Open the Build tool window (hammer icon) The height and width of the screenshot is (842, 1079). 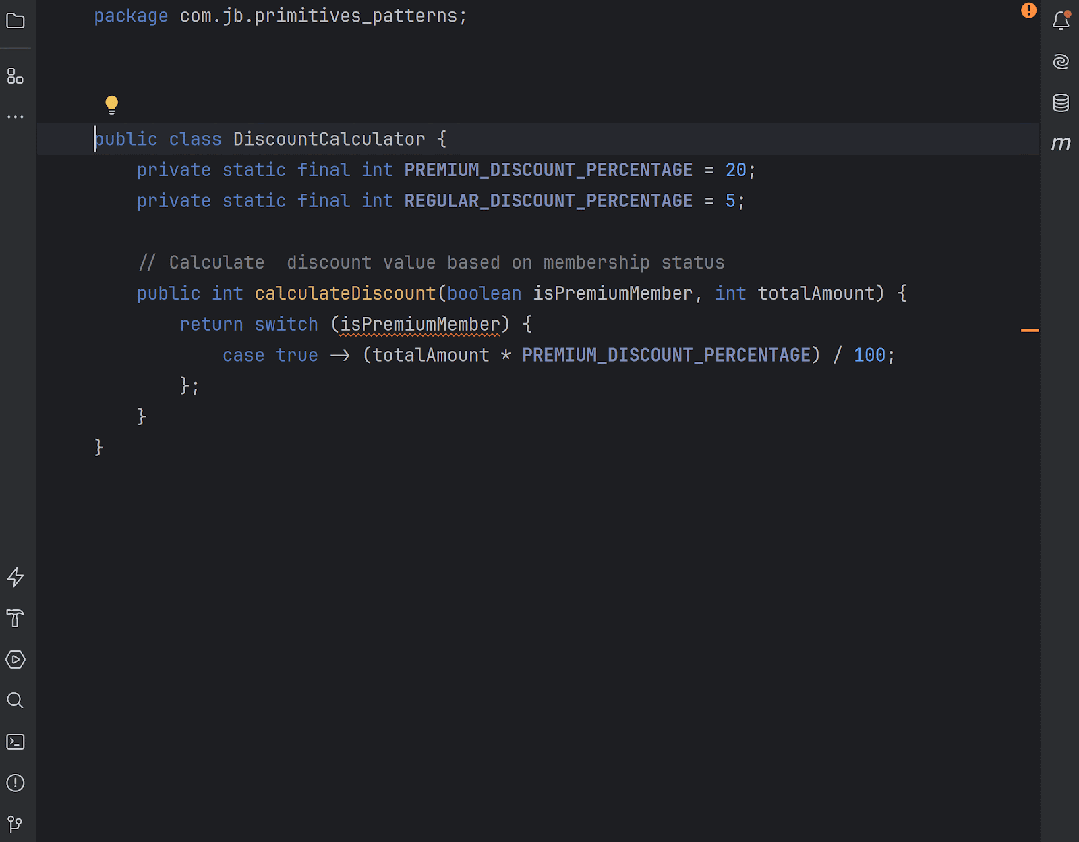pyautogui.click(x=15, y=618)
